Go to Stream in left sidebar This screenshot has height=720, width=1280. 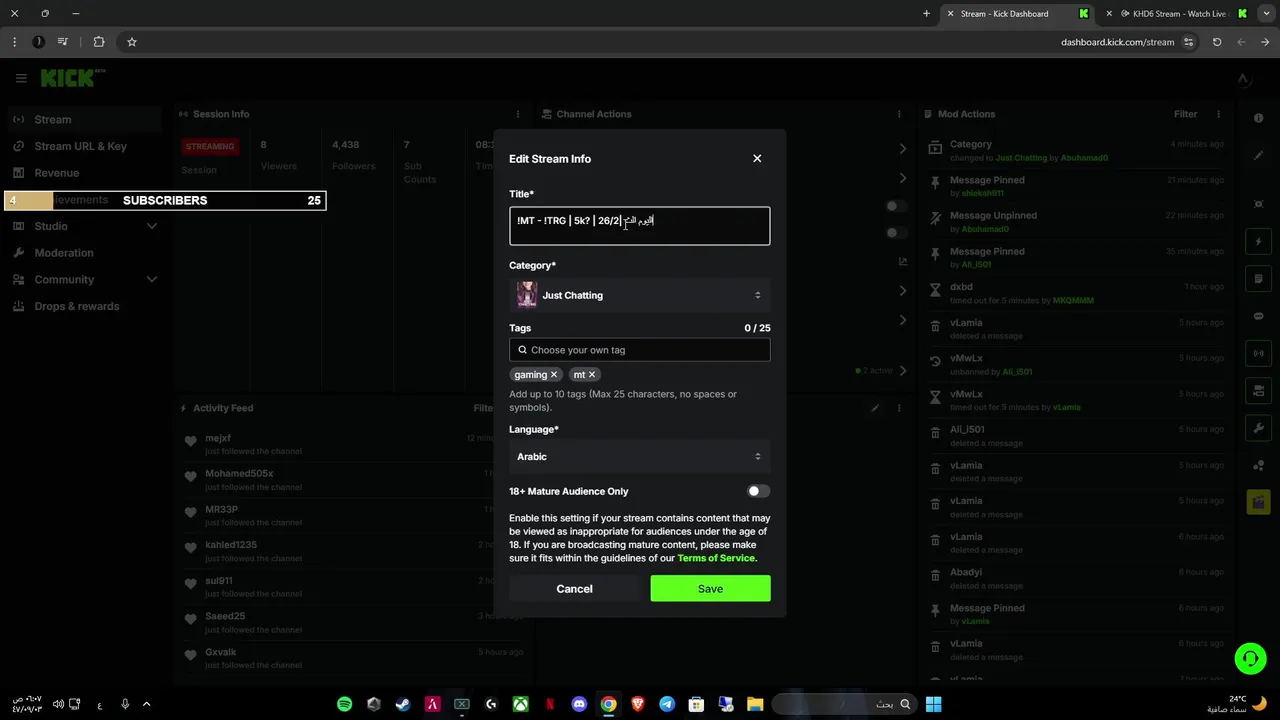[83, 119]
